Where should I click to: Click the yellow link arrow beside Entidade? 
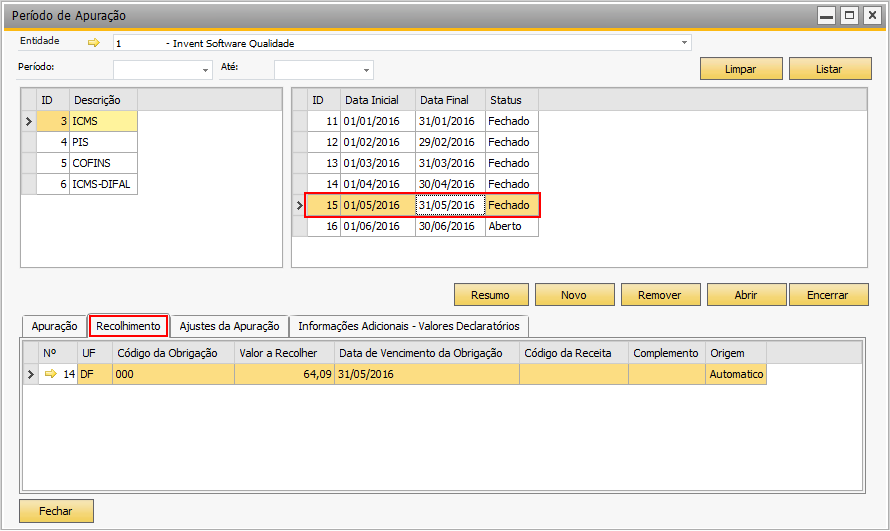[94, 43]
